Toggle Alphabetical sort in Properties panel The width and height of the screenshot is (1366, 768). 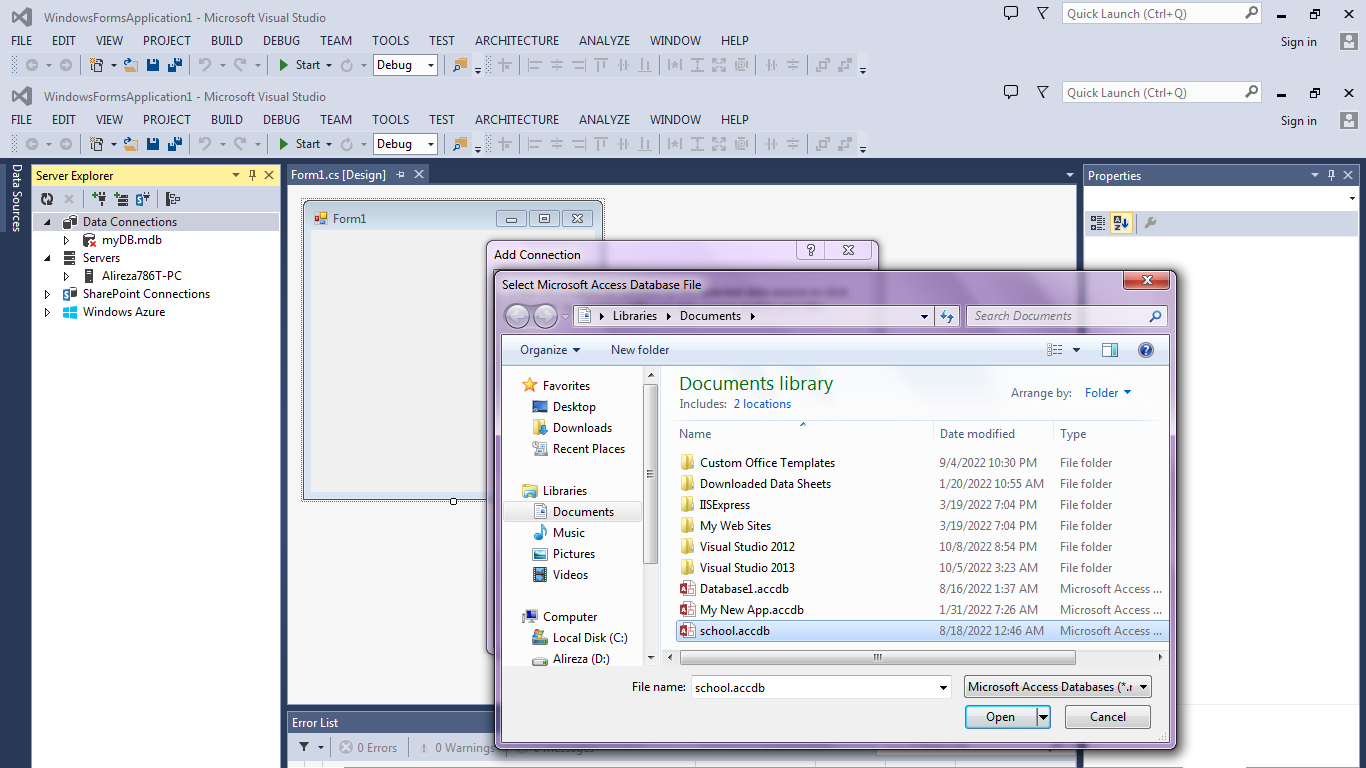point(1120,223)
